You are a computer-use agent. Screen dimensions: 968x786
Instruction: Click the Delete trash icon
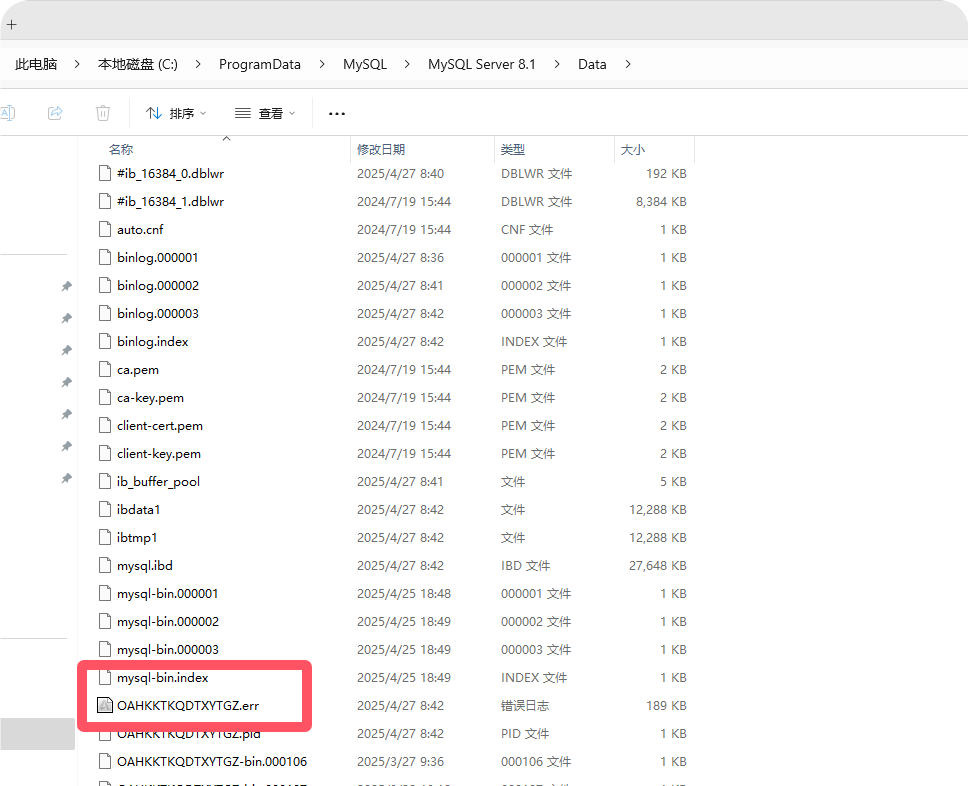tap(103, 112)
